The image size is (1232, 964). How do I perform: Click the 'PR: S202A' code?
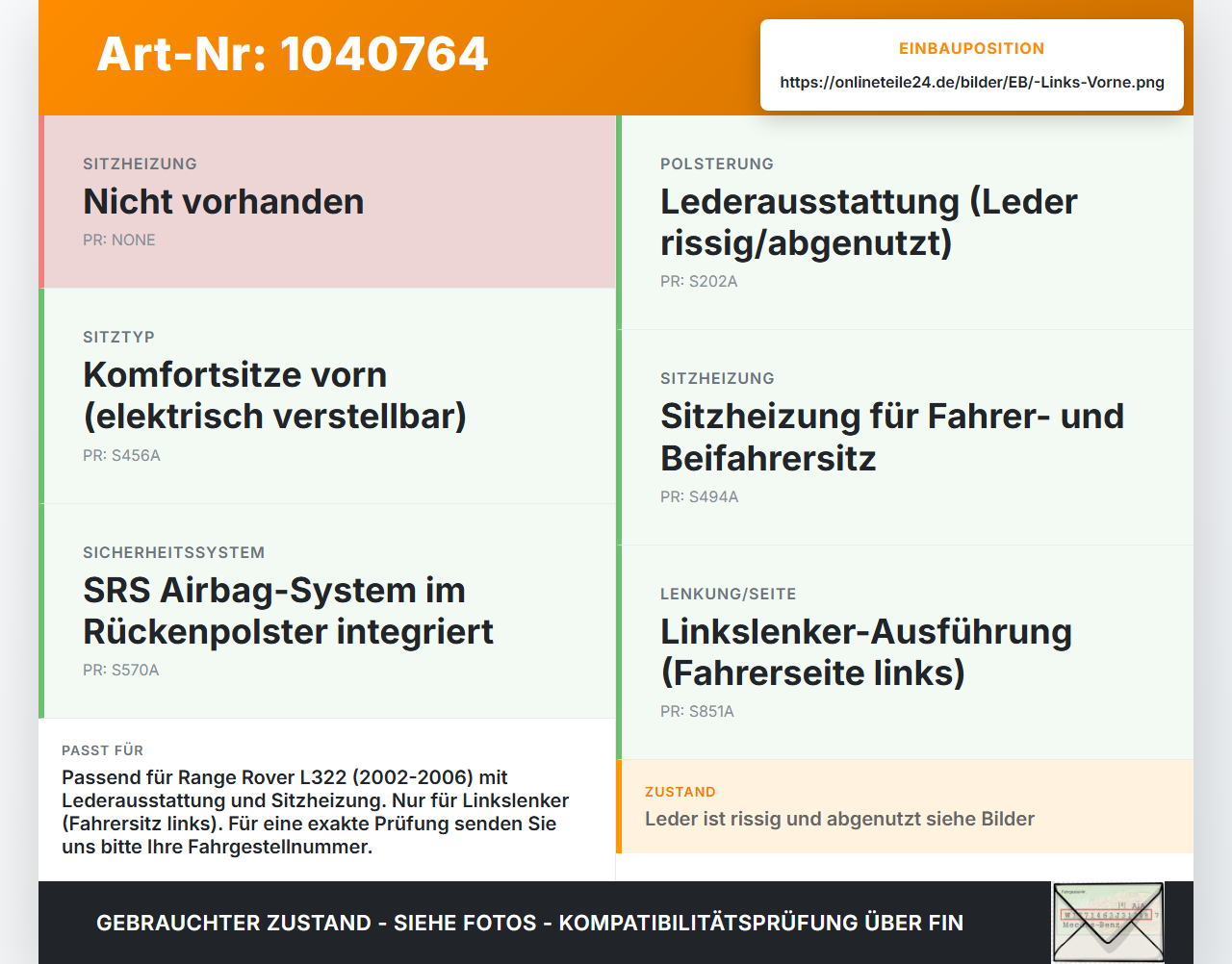point(699,281)
